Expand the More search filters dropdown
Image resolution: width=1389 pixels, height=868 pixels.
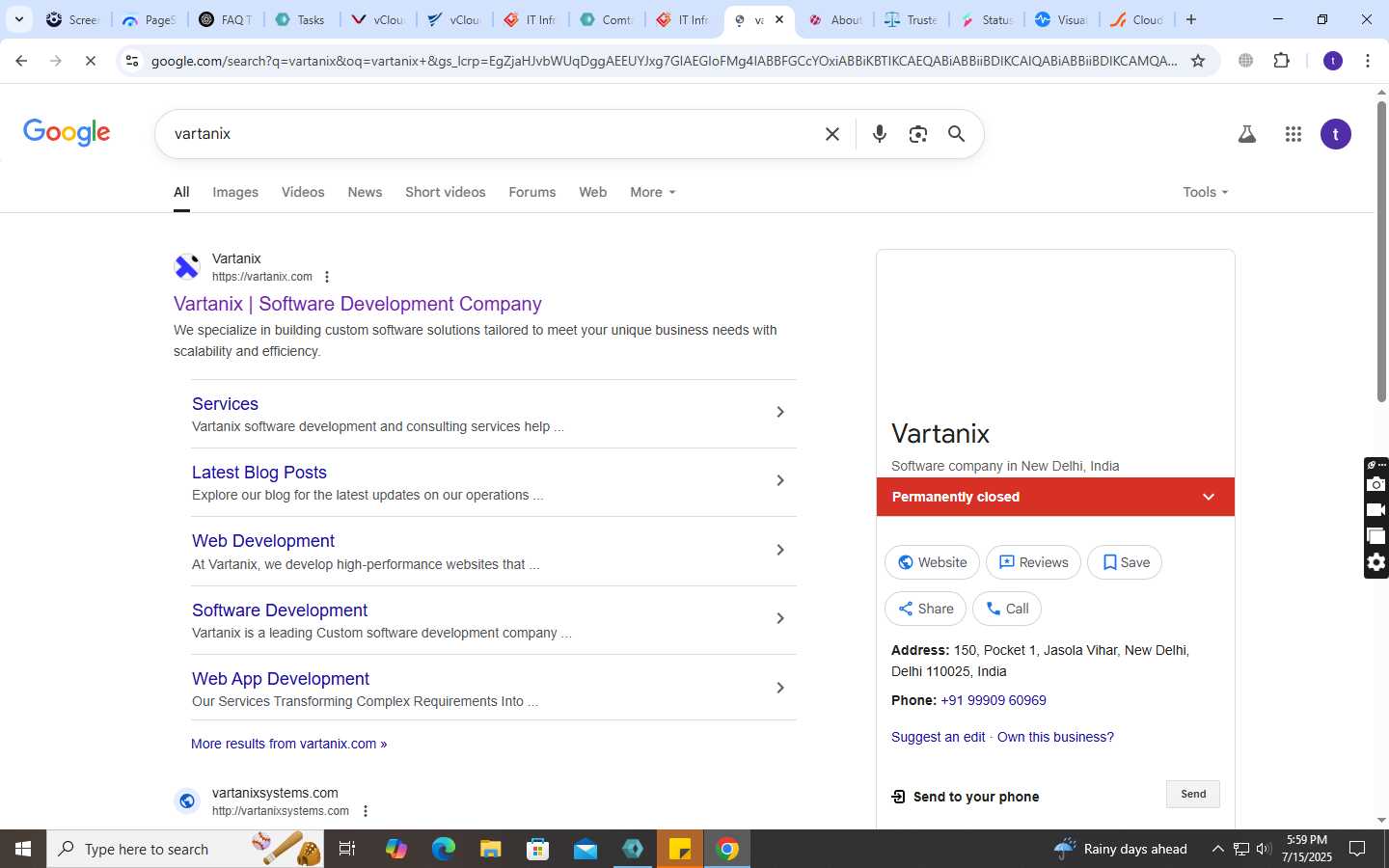point(653,192)
